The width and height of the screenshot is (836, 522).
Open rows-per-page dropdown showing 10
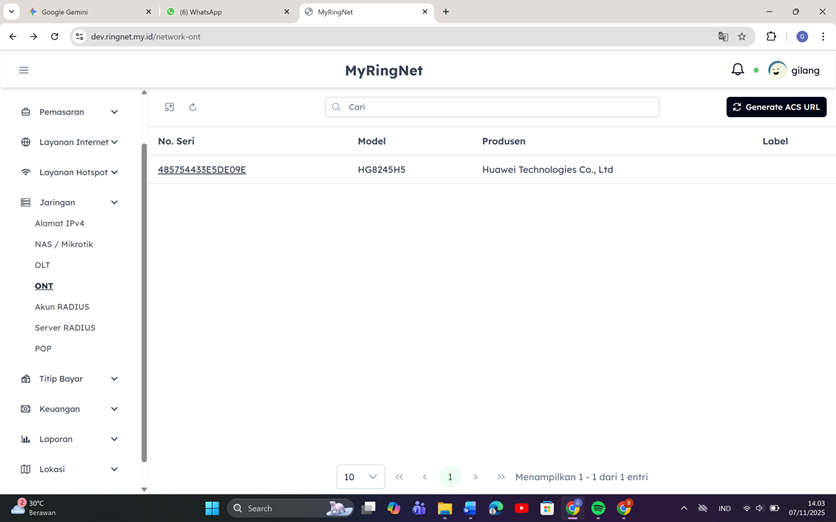click(x=360, y=477)
